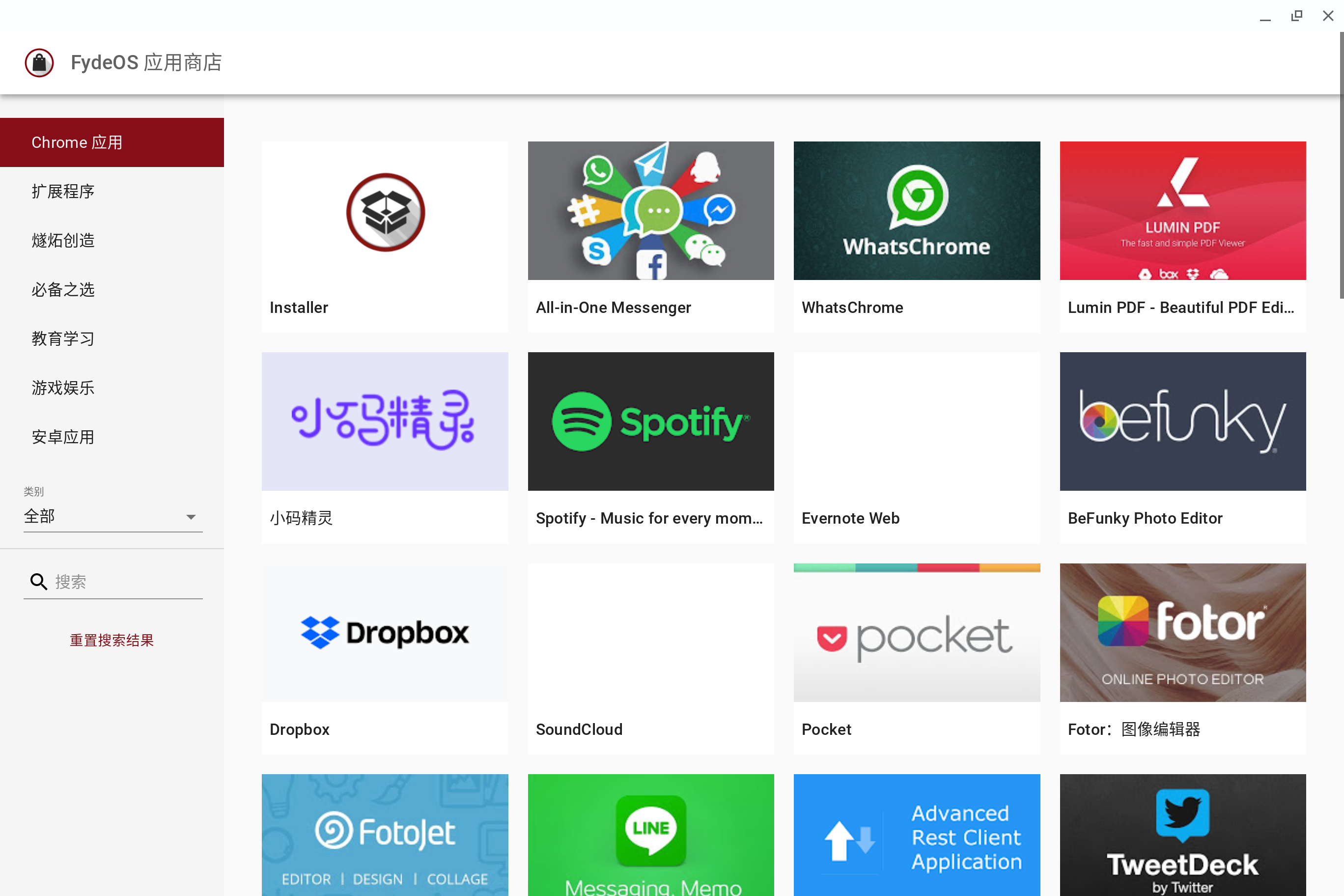The height and width of the screenshot is (896, 1344).
Task: Open the Spotify app image
Action: tap(650, 421)
